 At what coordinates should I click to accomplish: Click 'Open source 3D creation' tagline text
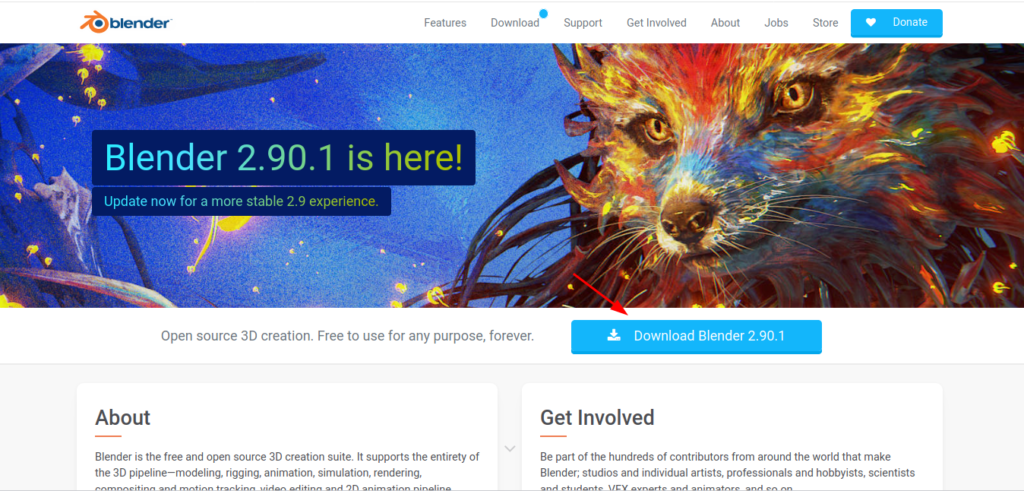click(347, 336)
